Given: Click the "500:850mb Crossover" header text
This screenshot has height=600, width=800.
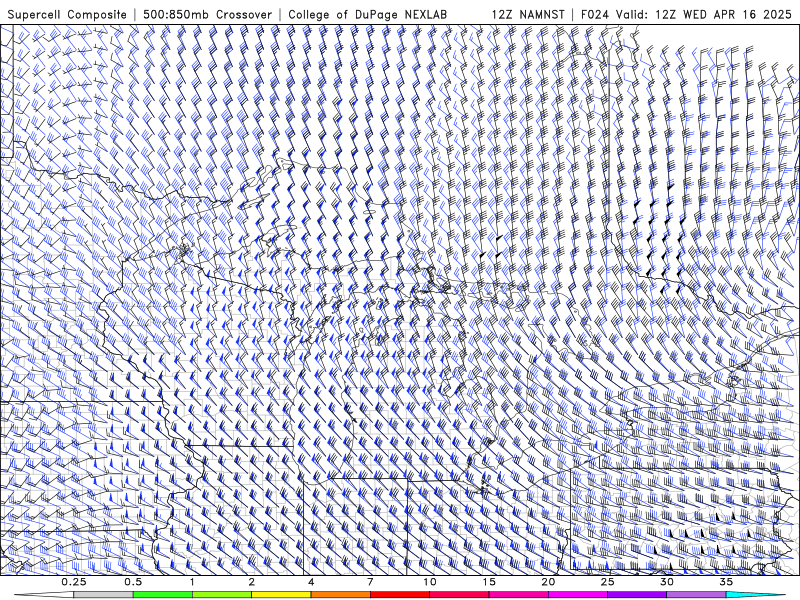Looking at the screenshot, I should click(207, 14).
